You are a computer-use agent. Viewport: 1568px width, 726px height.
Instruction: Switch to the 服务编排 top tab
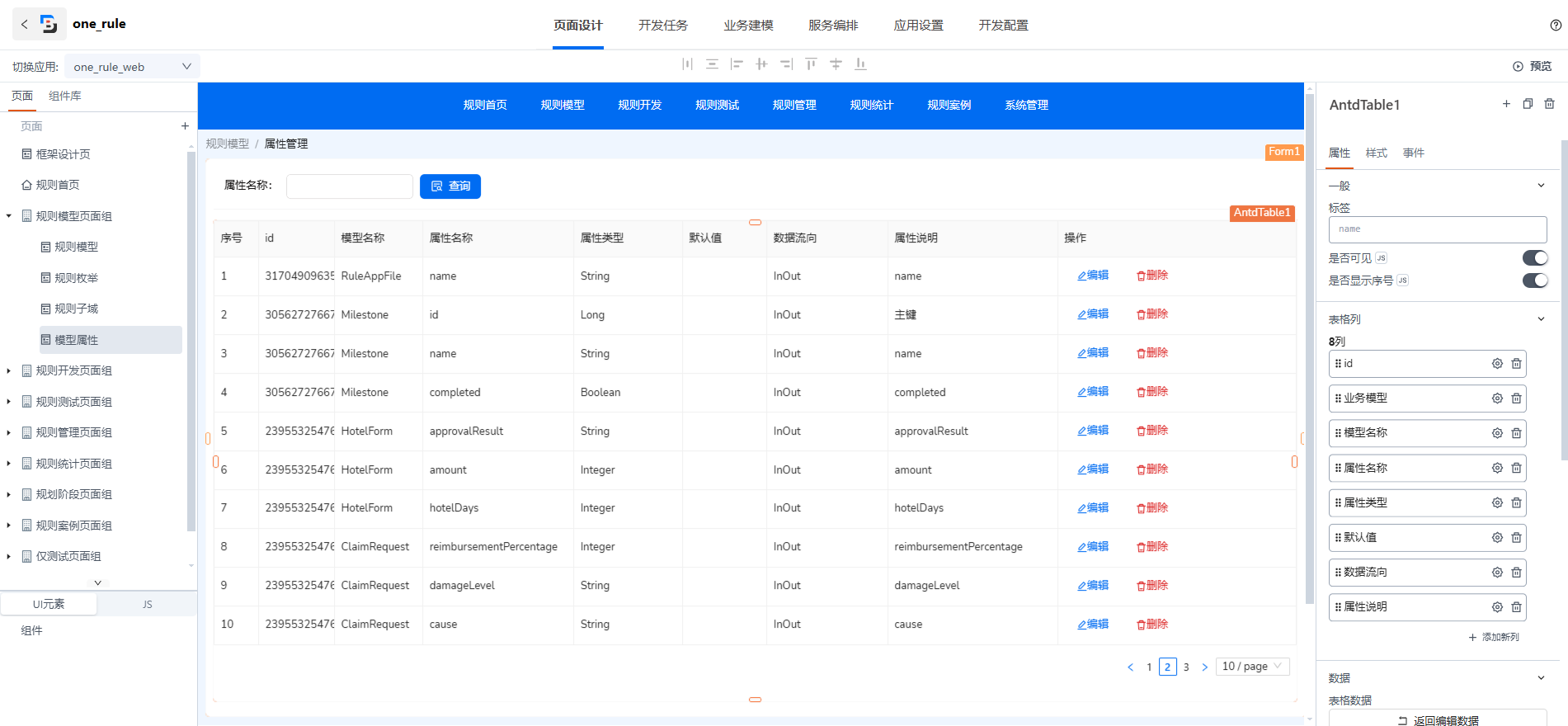coord(833,26)
